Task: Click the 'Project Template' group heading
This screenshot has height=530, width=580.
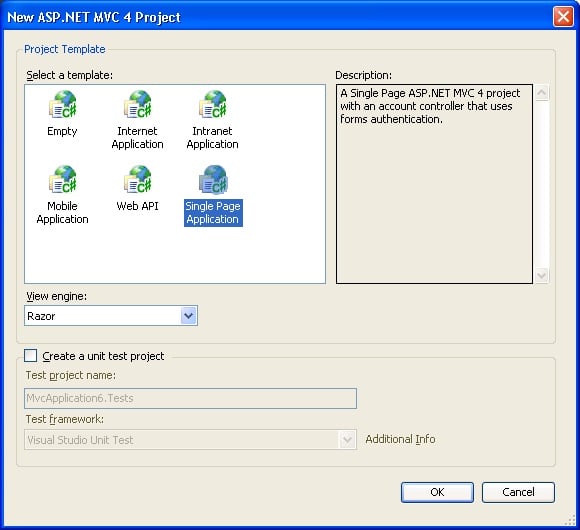Action: (65, 49)
